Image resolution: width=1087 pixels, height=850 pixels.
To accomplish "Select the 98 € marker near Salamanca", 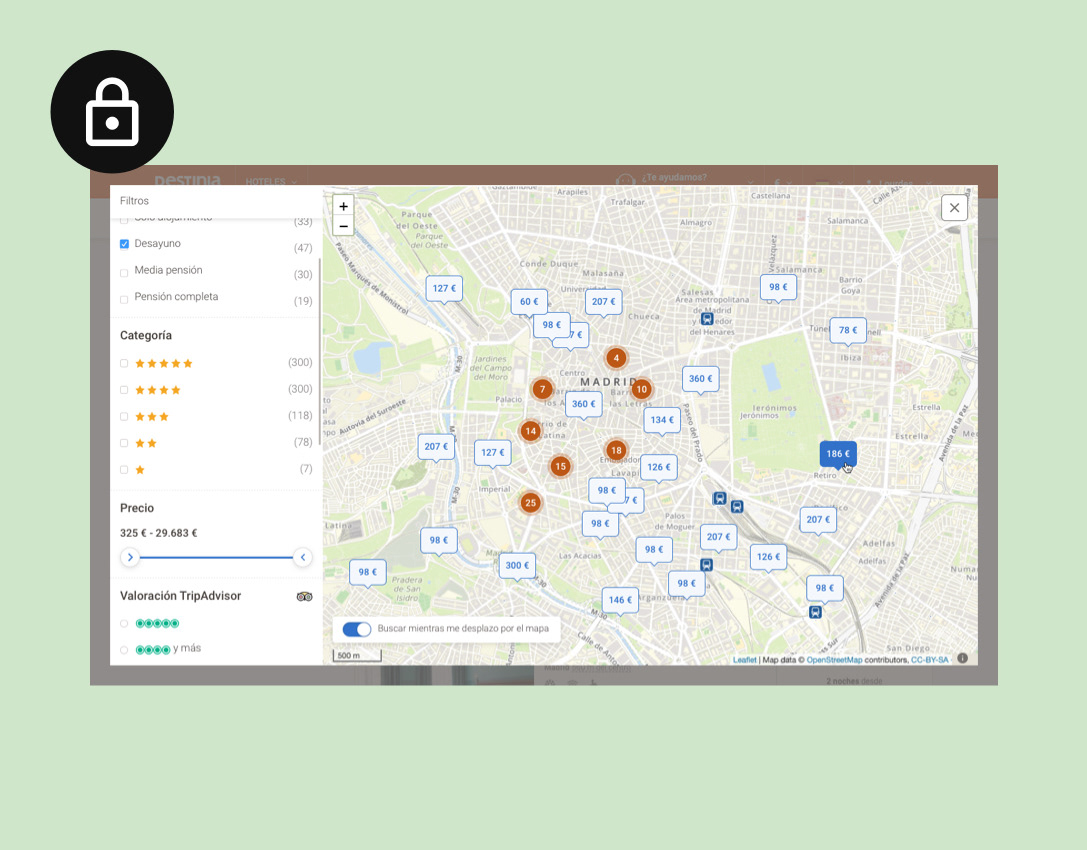I will pos(778,287).
